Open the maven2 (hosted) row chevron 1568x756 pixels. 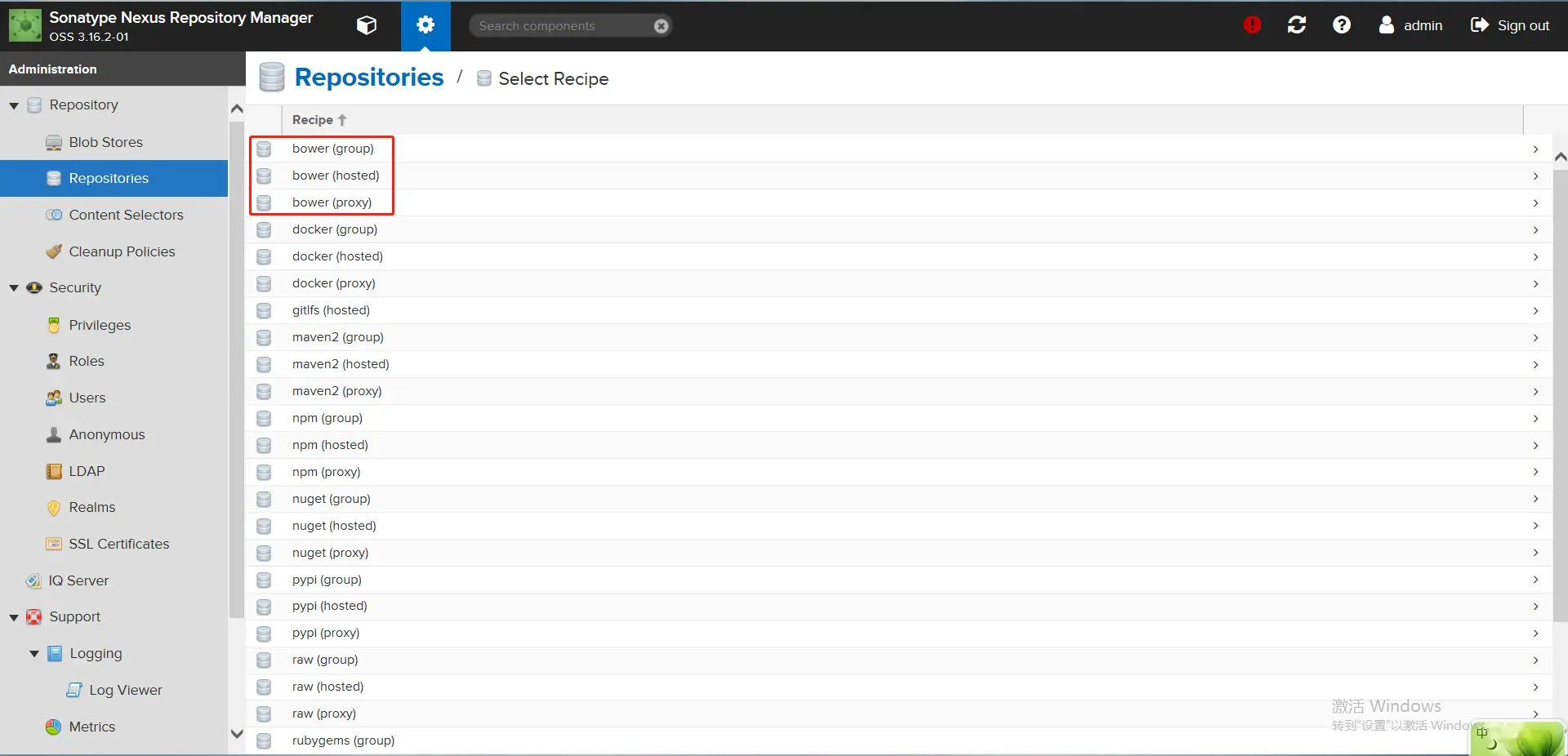pyautogui.click(x=1535, y=364)
